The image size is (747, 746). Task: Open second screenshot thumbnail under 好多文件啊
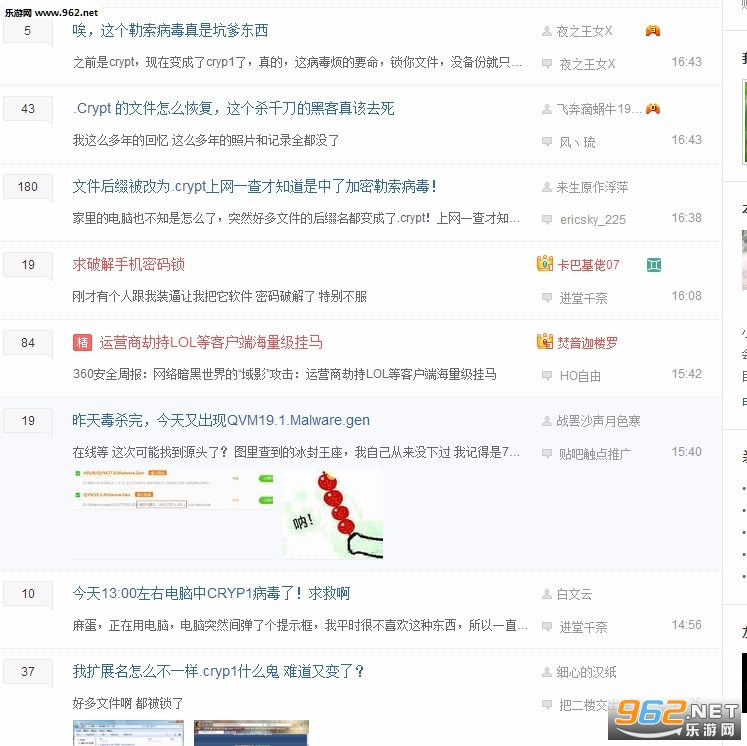[252, 733]
